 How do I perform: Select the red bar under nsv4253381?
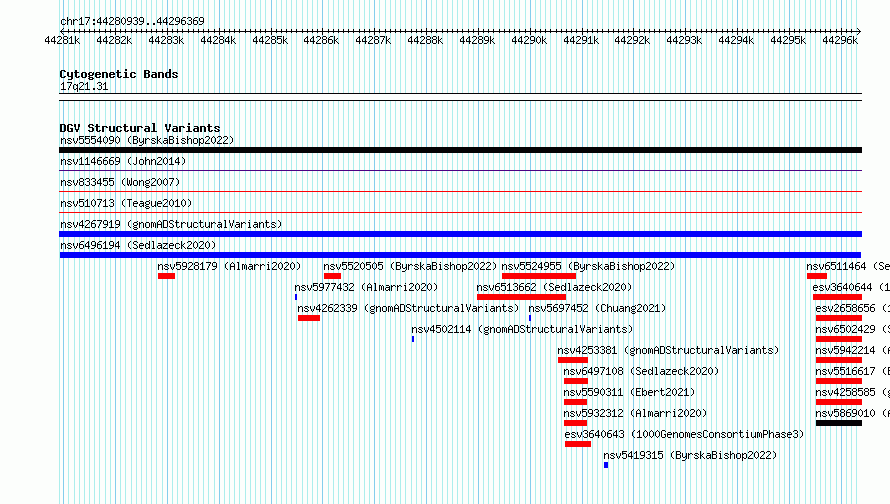click(573, 360)
